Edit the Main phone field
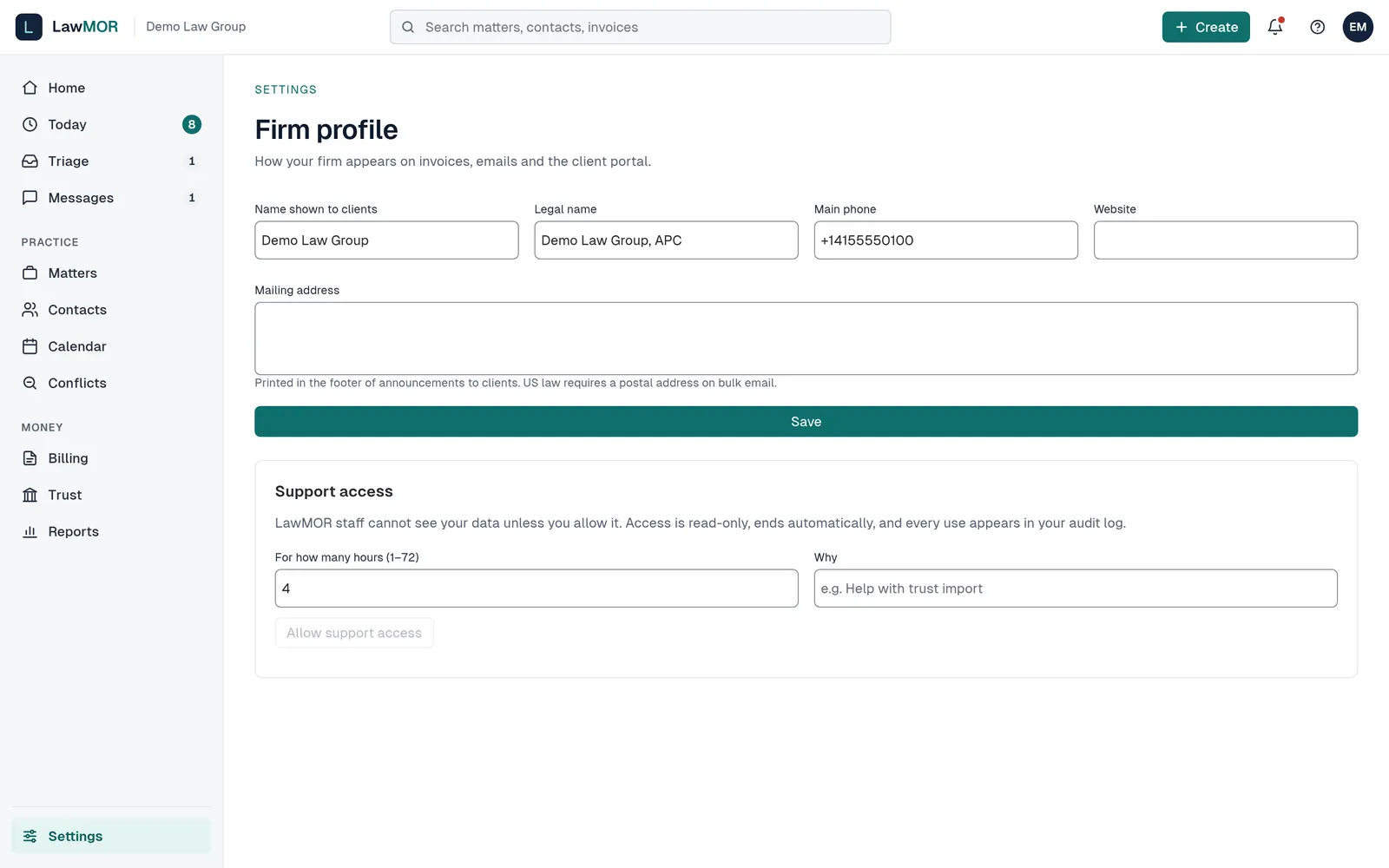 click(x=945, y=240)
